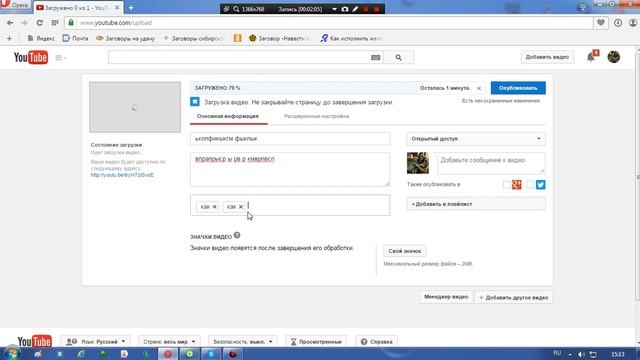Screen dimensions: 640x360
Task: Take a snapshot with recorder camera icon
Action: pyautogui.click(x=345, y=9)
